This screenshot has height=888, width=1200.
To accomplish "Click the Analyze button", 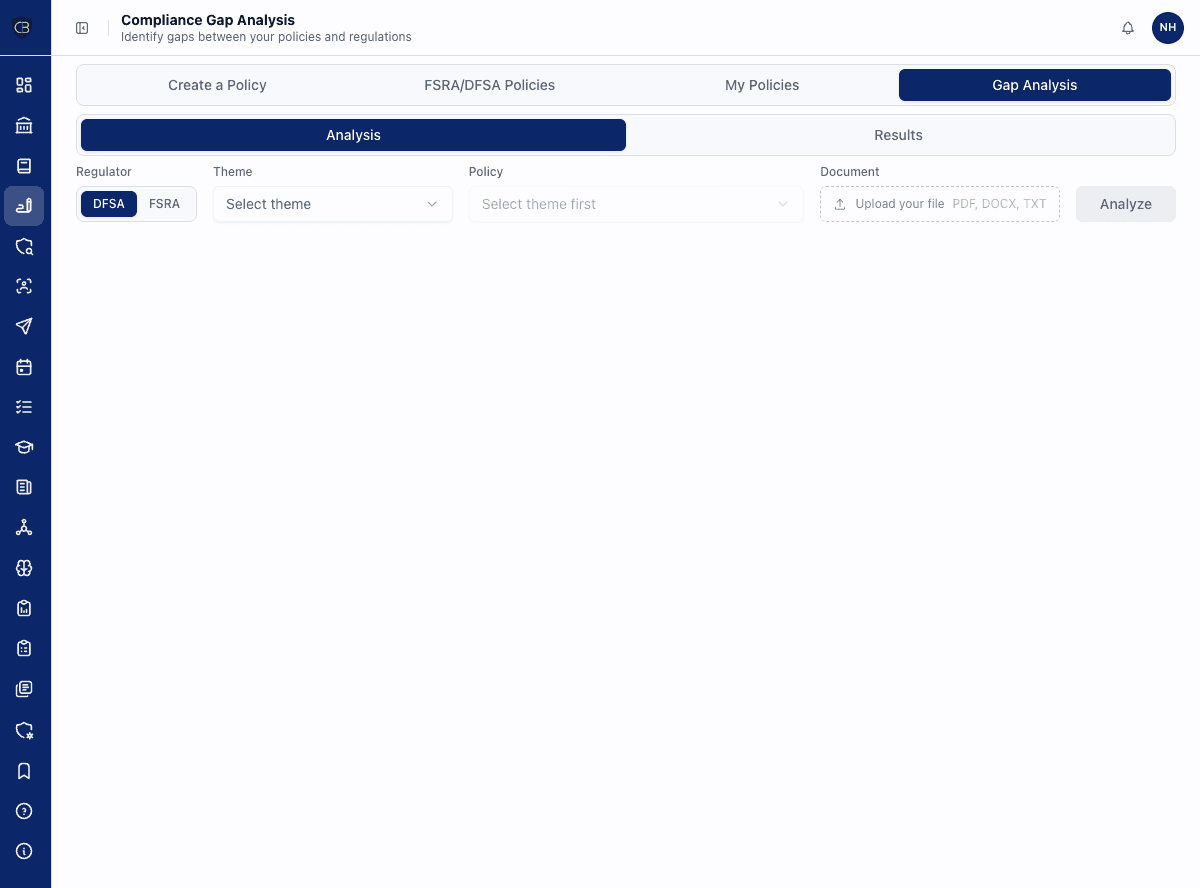I will pos(1125,204).
